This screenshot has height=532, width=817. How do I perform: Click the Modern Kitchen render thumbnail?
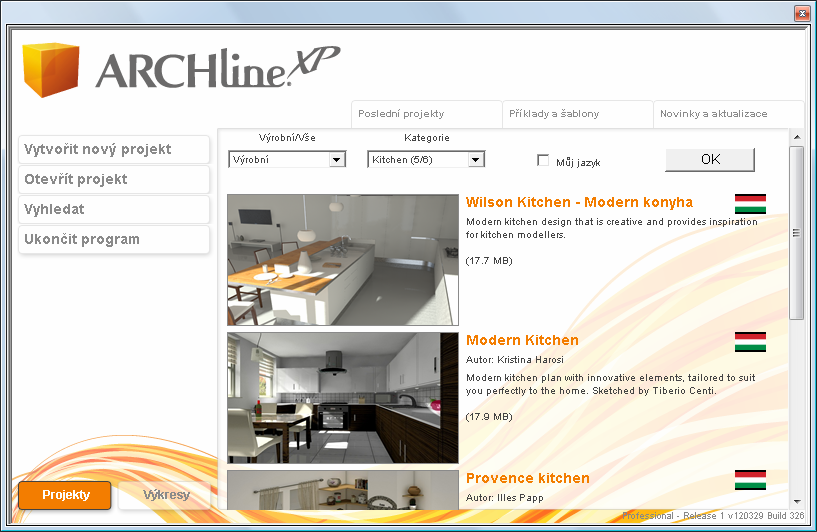[343, 398]
